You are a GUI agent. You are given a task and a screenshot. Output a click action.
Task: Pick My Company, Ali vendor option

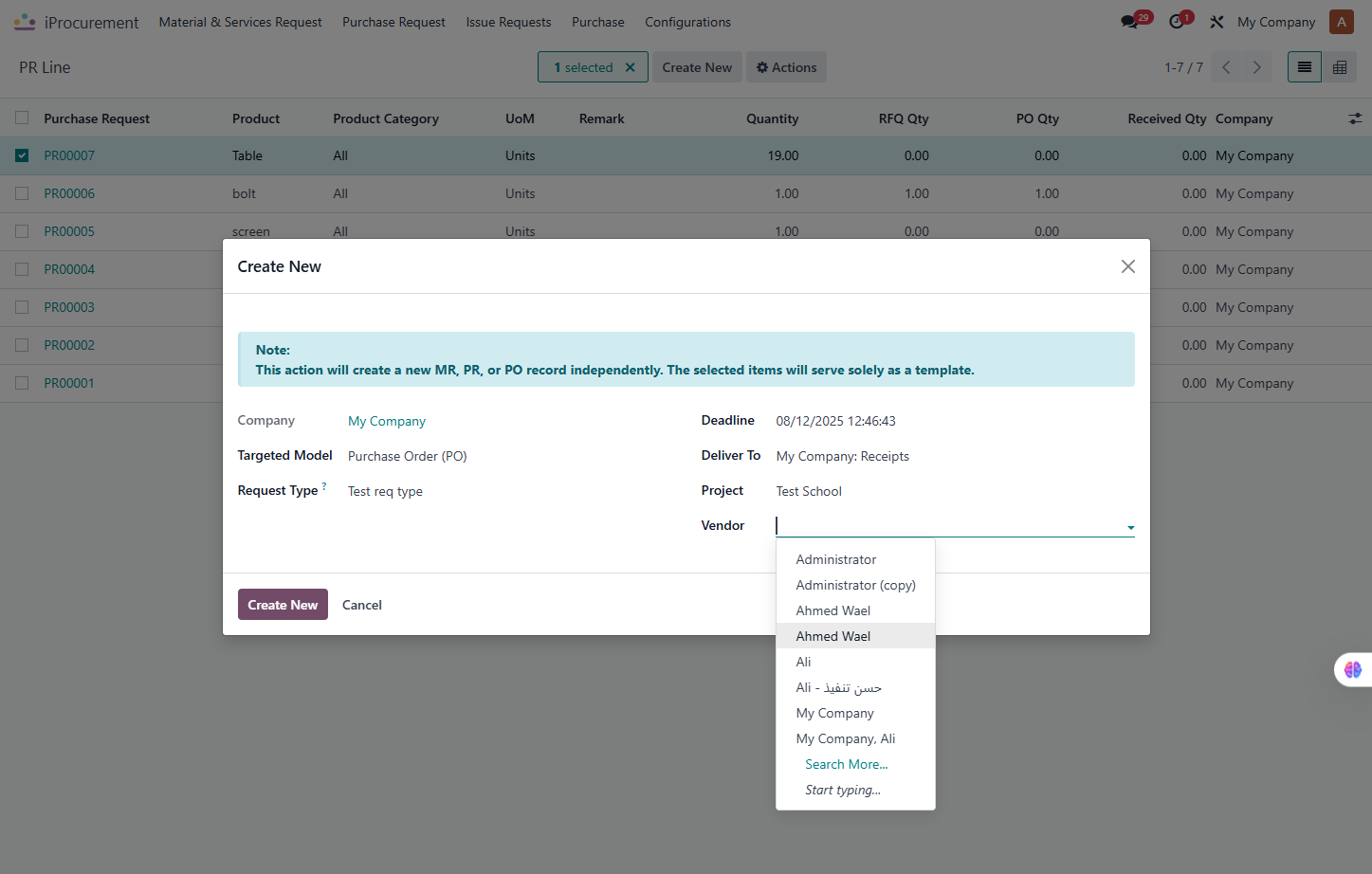coord(855,738)
